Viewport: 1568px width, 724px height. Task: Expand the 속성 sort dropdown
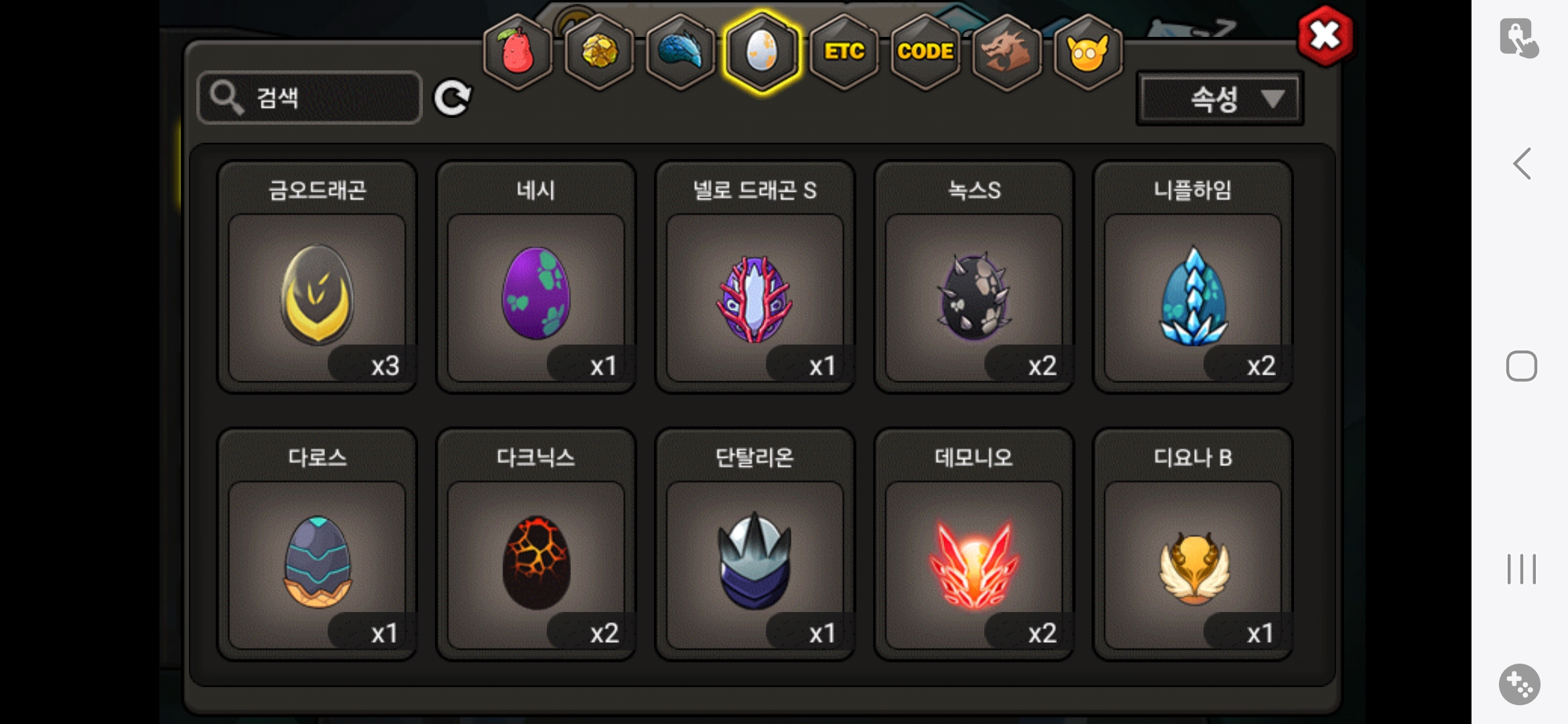point(1220,99)
